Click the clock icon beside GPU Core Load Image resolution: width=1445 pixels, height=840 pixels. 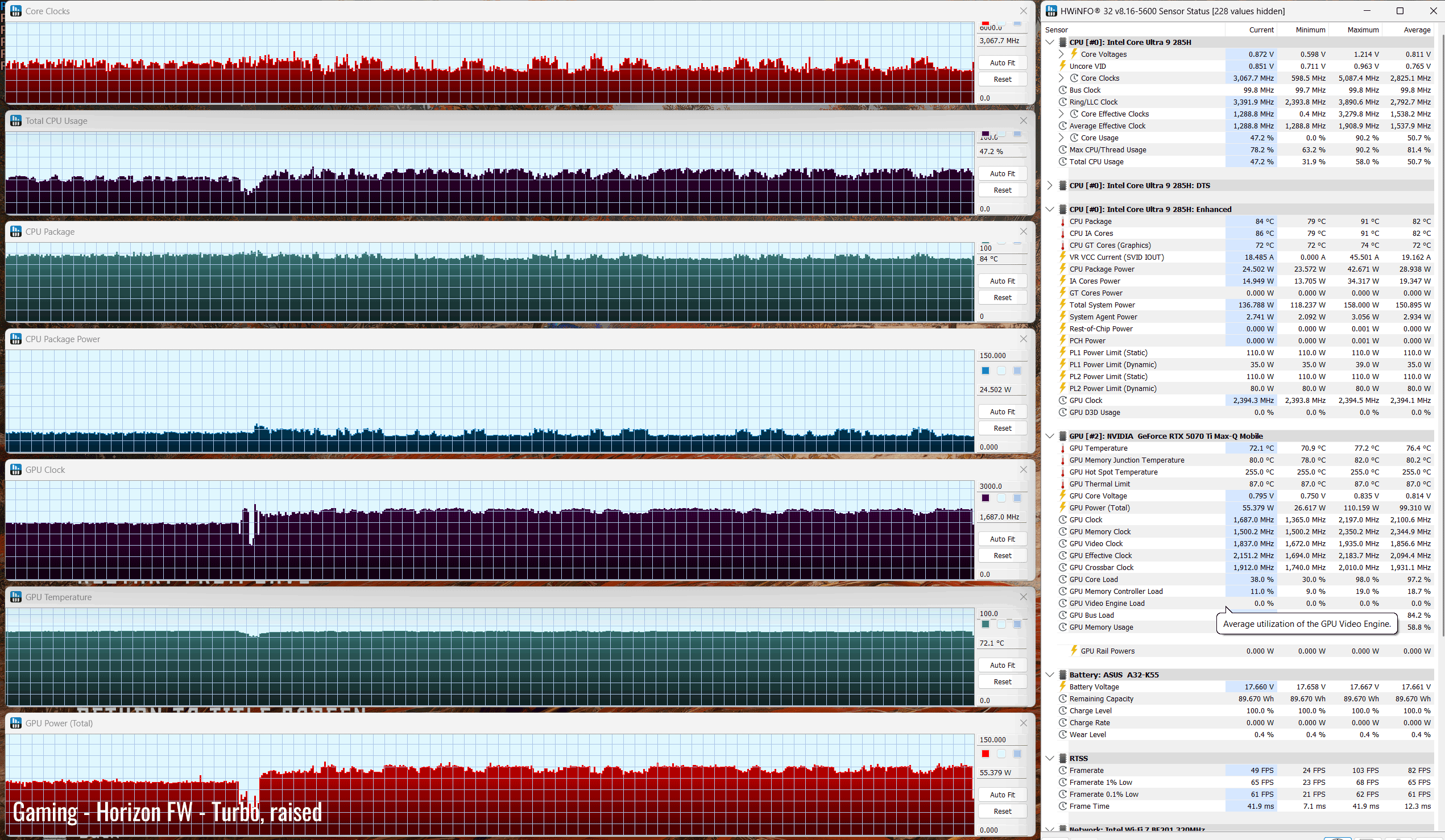click(1062, 579)
